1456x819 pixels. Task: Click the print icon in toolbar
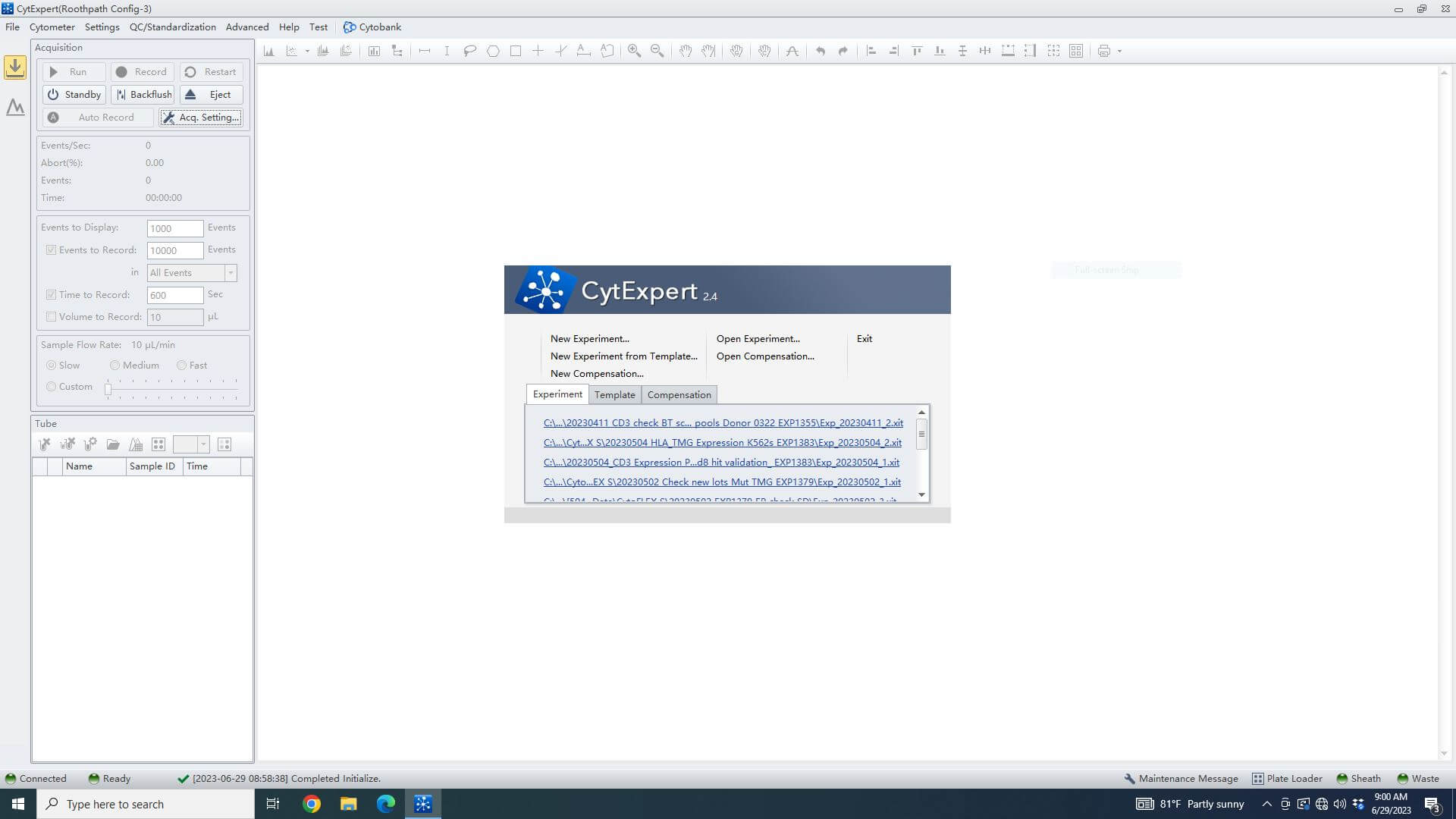point(1104,51)
